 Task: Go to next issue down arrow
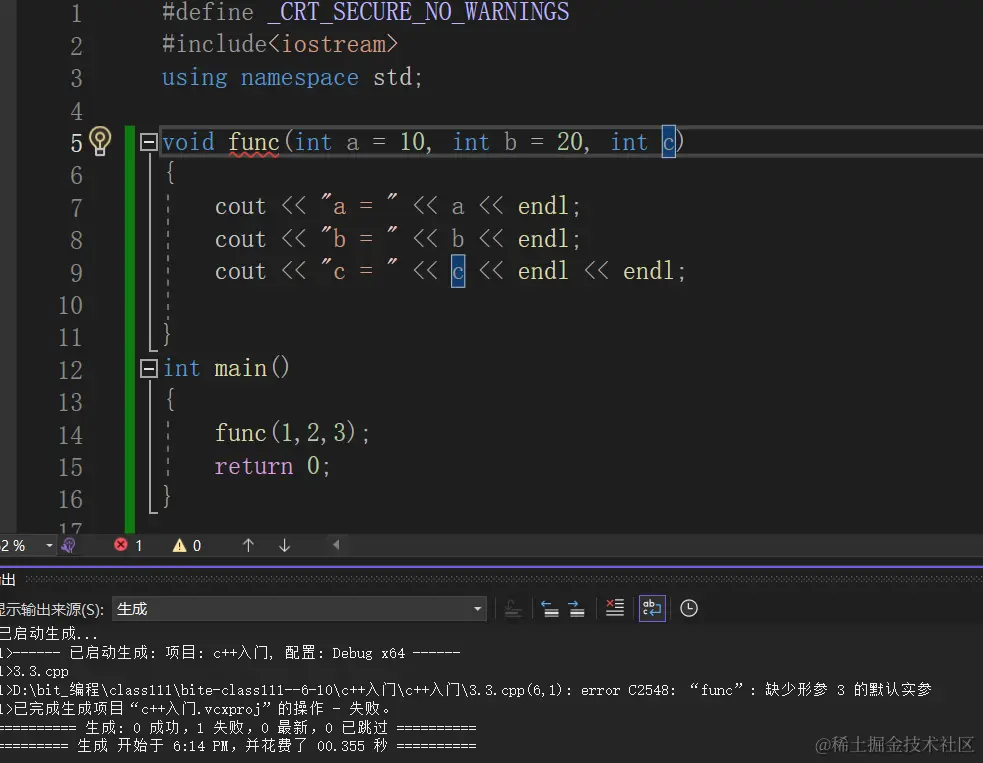[284, 545]
